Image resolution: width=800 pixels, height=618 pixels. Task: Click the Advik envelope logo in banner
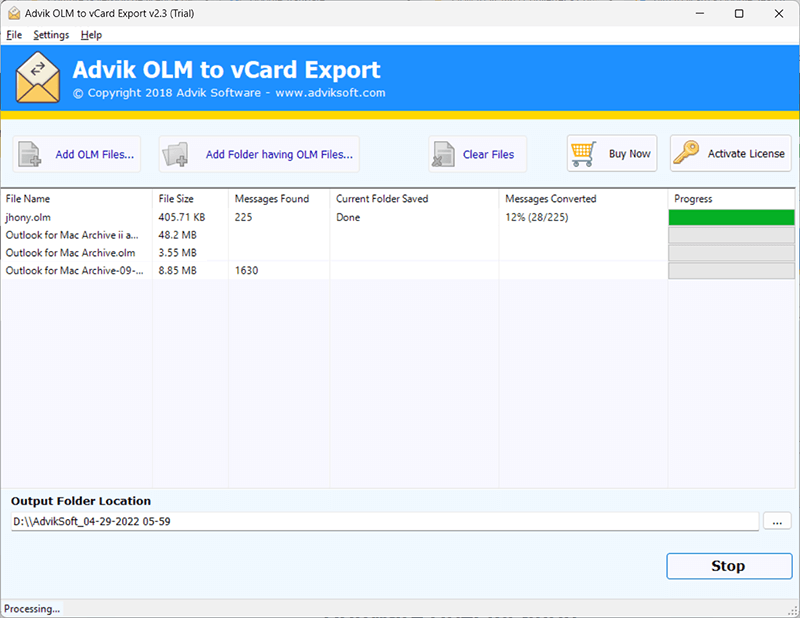[38, 78]
